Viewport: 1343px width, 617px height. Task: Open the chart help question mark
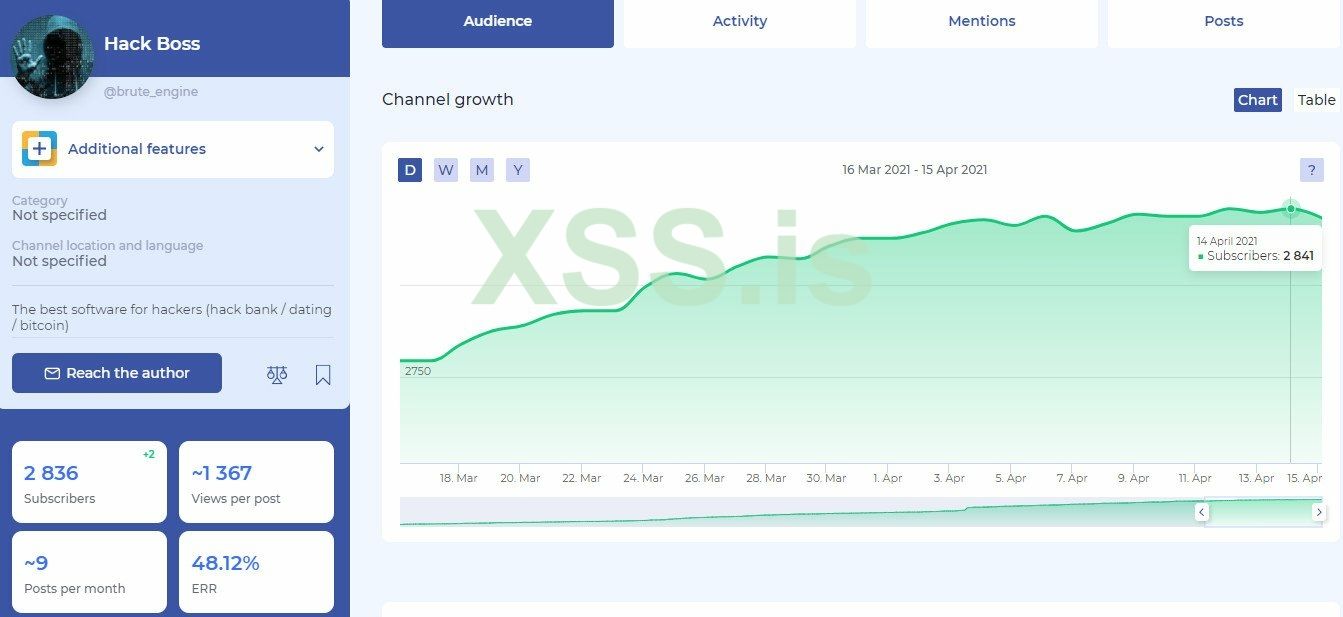1311,170
